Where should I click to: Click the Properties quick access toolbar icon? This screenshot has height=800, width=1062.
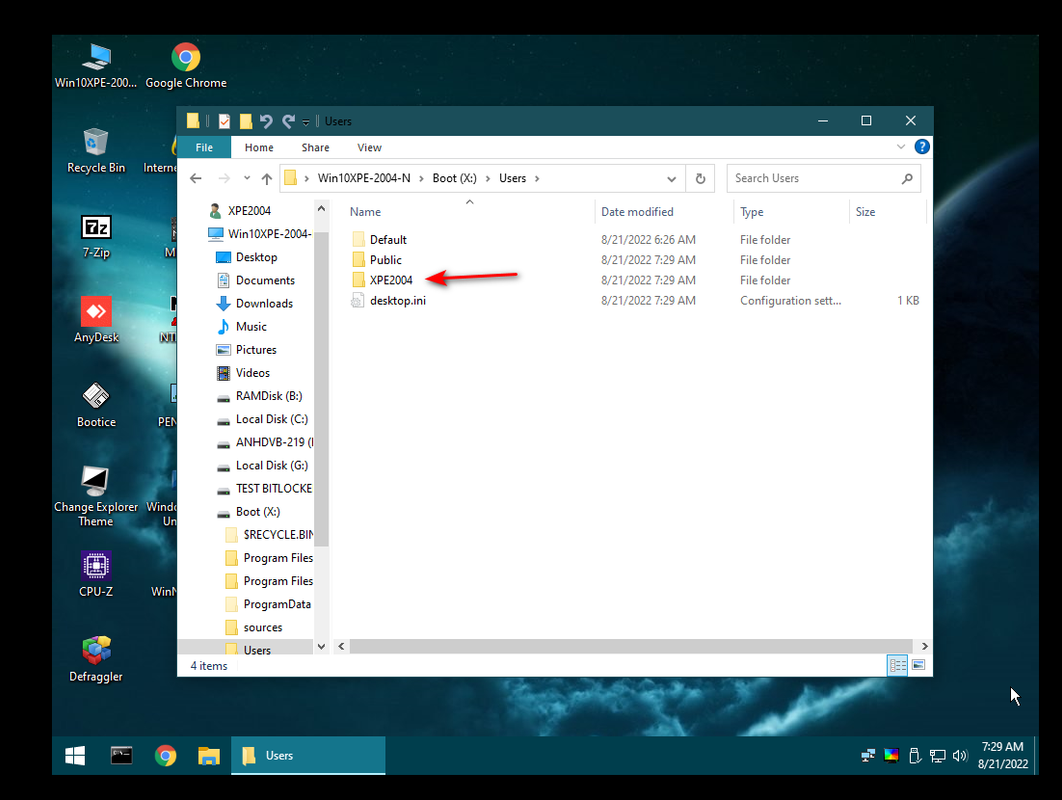(224, 121)
